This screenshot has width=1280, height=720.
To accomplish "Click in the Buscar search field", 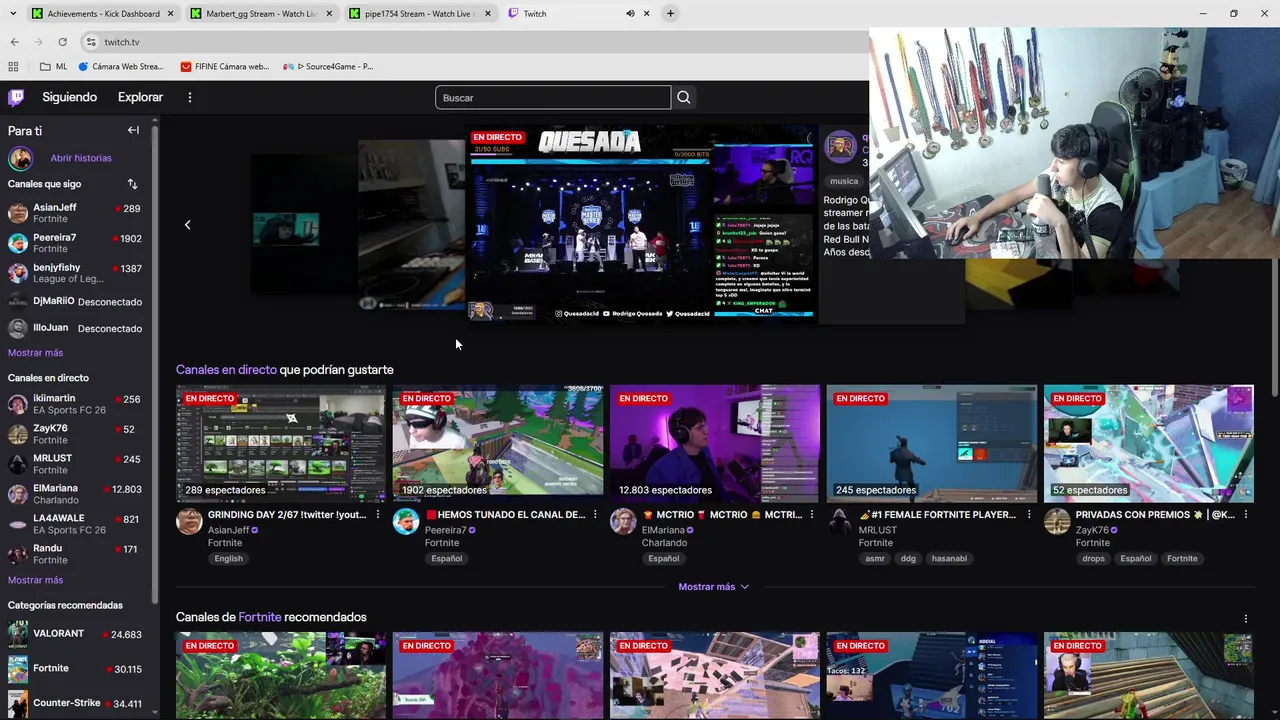I will coord(553,97).
